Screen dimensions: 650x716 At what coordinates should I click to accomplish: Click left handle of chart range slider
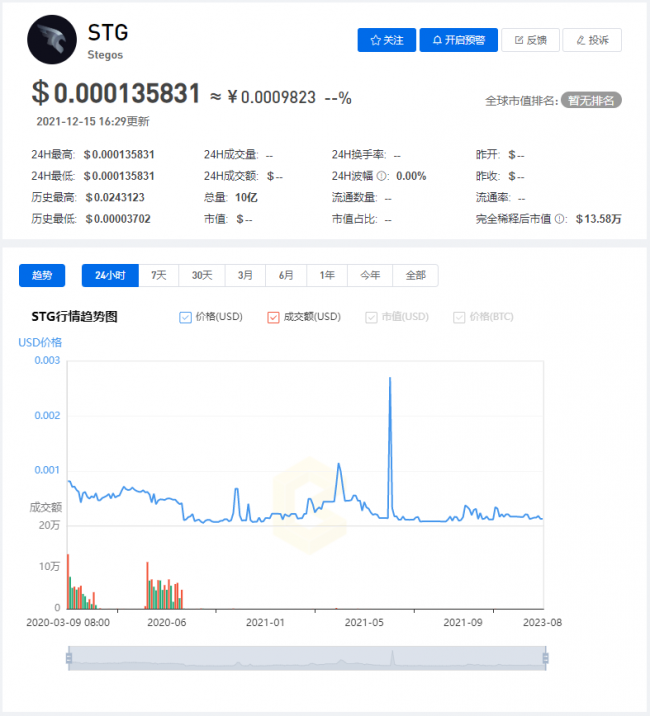(x=69, y=657)
